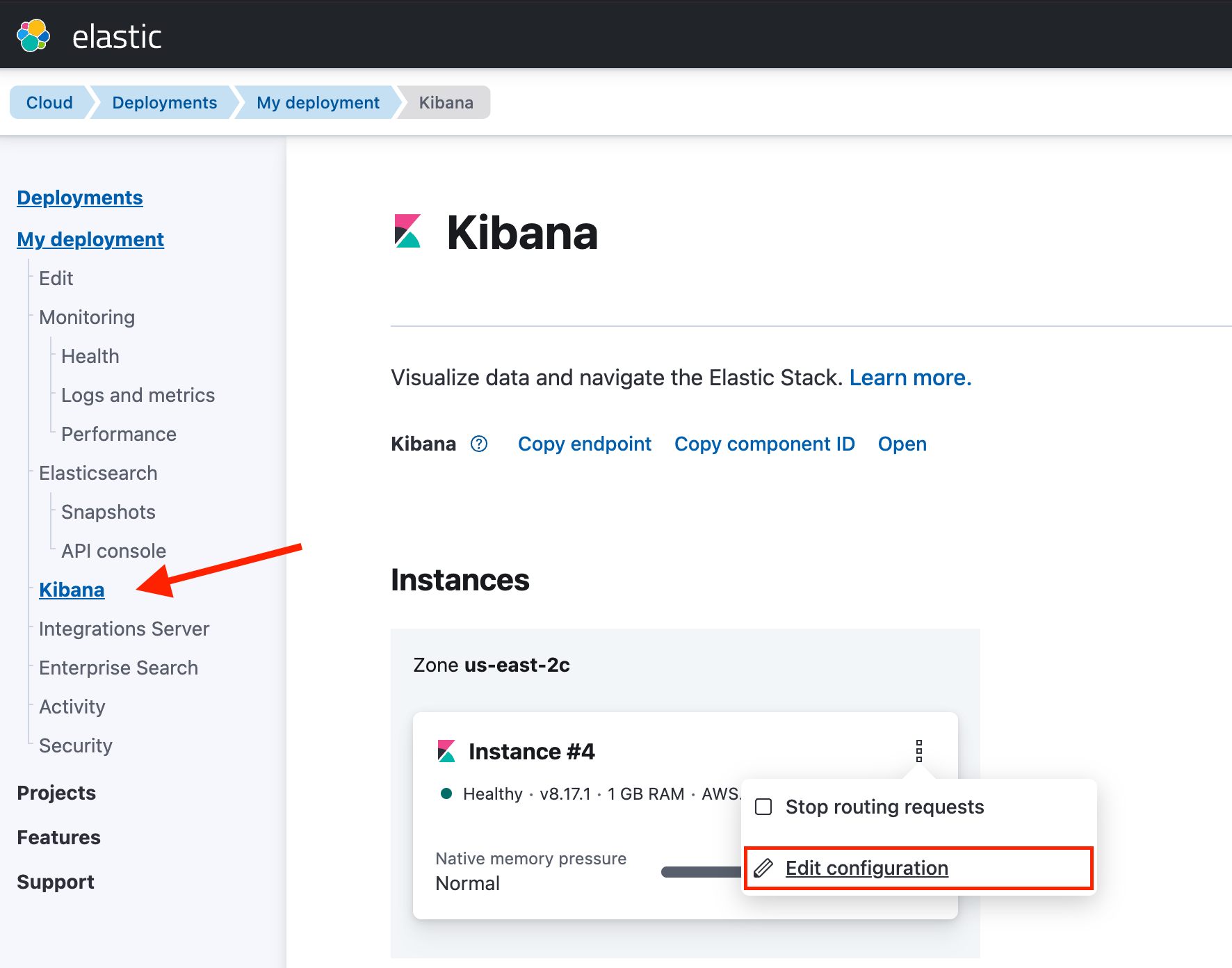Click the Kibana breadcrumb

pos(446,102)
